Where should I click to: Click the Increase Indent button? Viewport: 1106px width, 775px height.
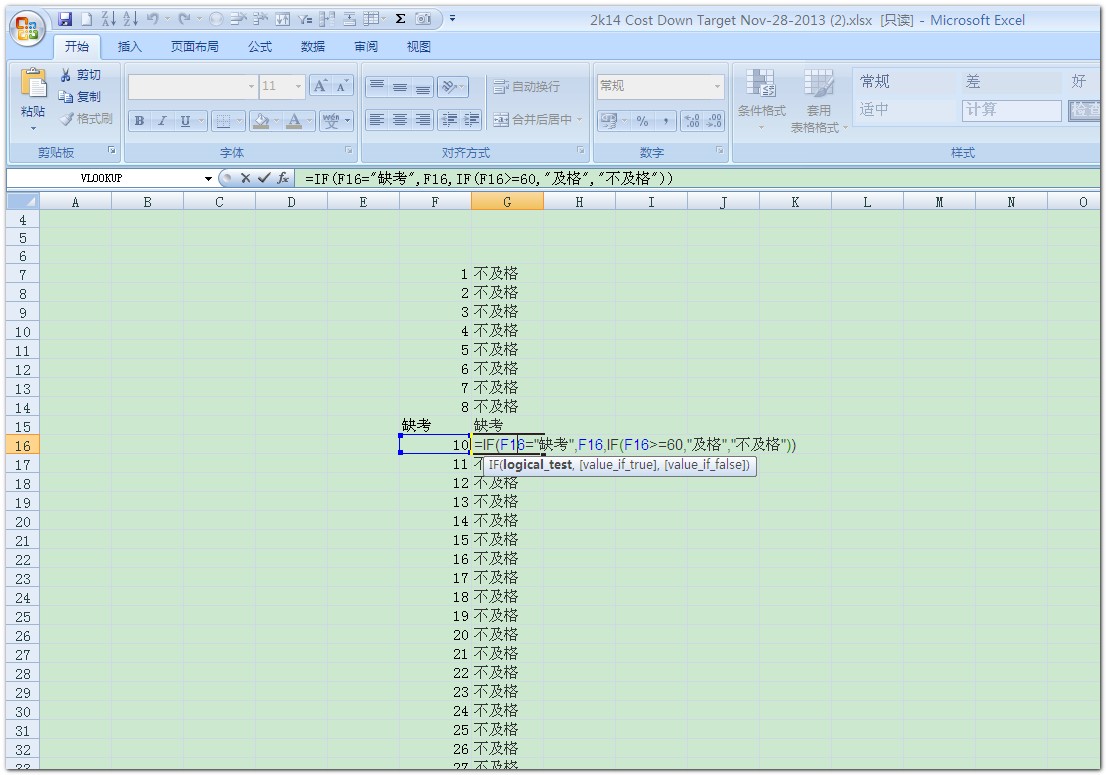[x=471, y=119]
